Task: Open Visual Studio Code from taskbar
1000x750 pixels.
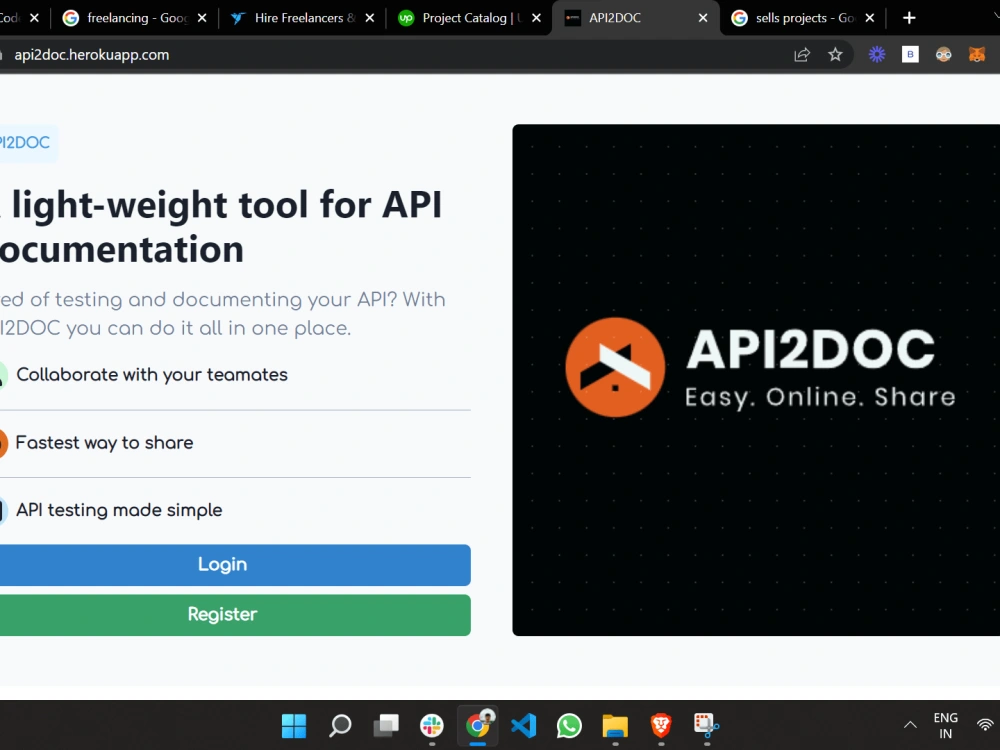Action: [x=524, y=725]
